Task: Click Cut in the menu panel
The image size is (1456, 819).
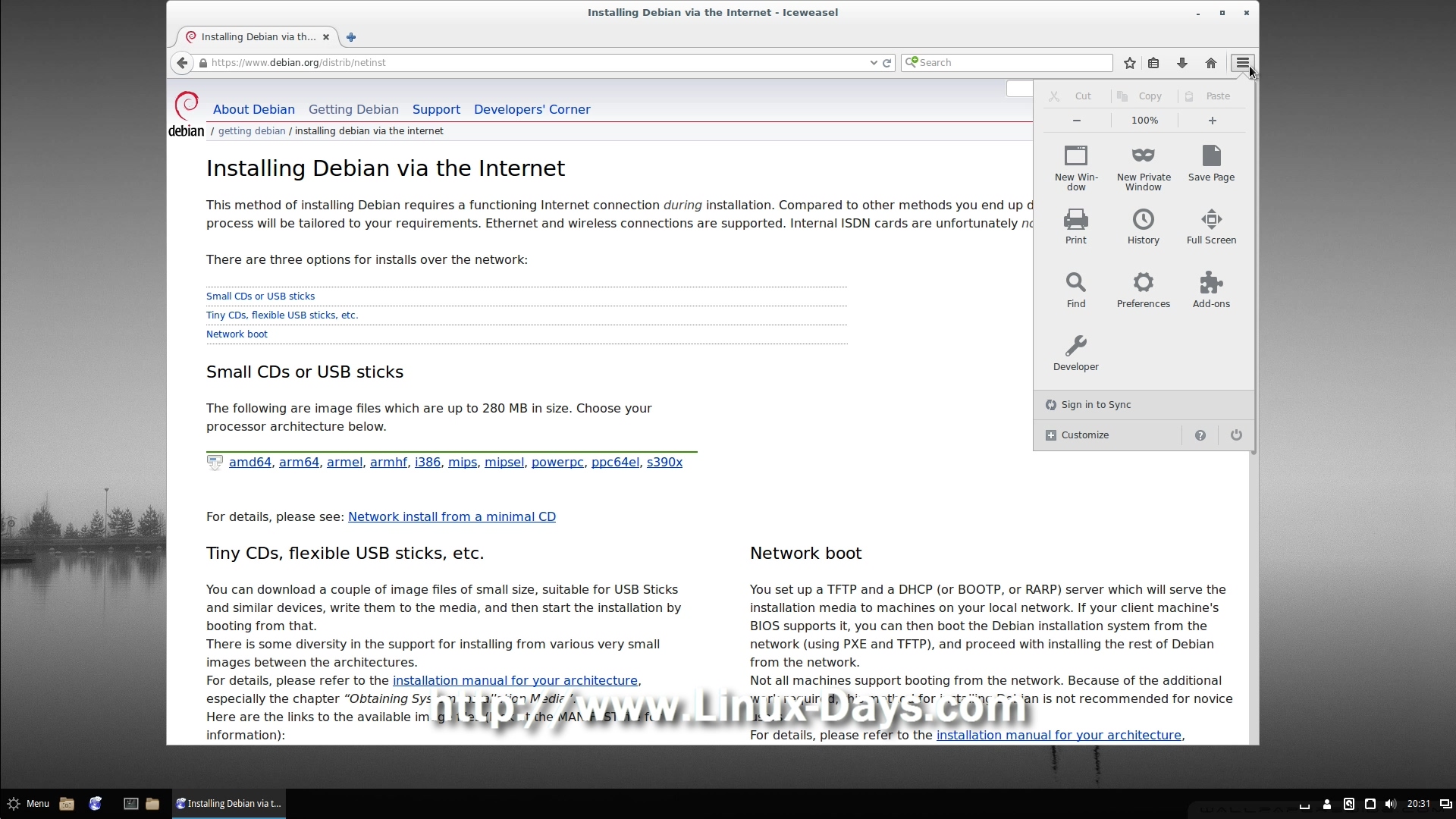Action: pos(1076,96)
